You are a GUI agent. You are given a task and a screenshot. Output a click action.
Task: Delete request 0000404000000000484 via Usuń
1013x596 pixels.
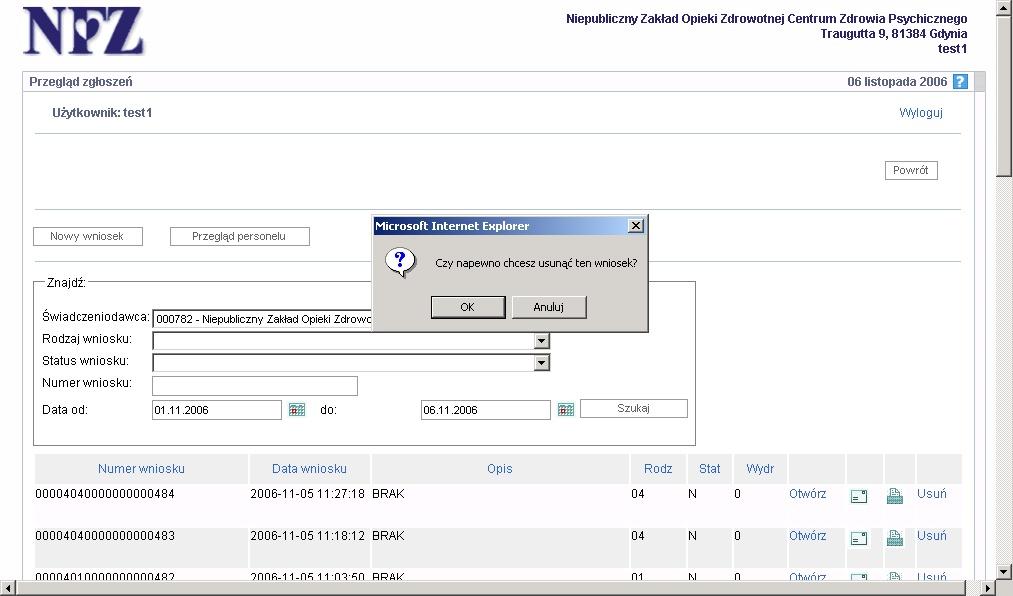point(931,494)
